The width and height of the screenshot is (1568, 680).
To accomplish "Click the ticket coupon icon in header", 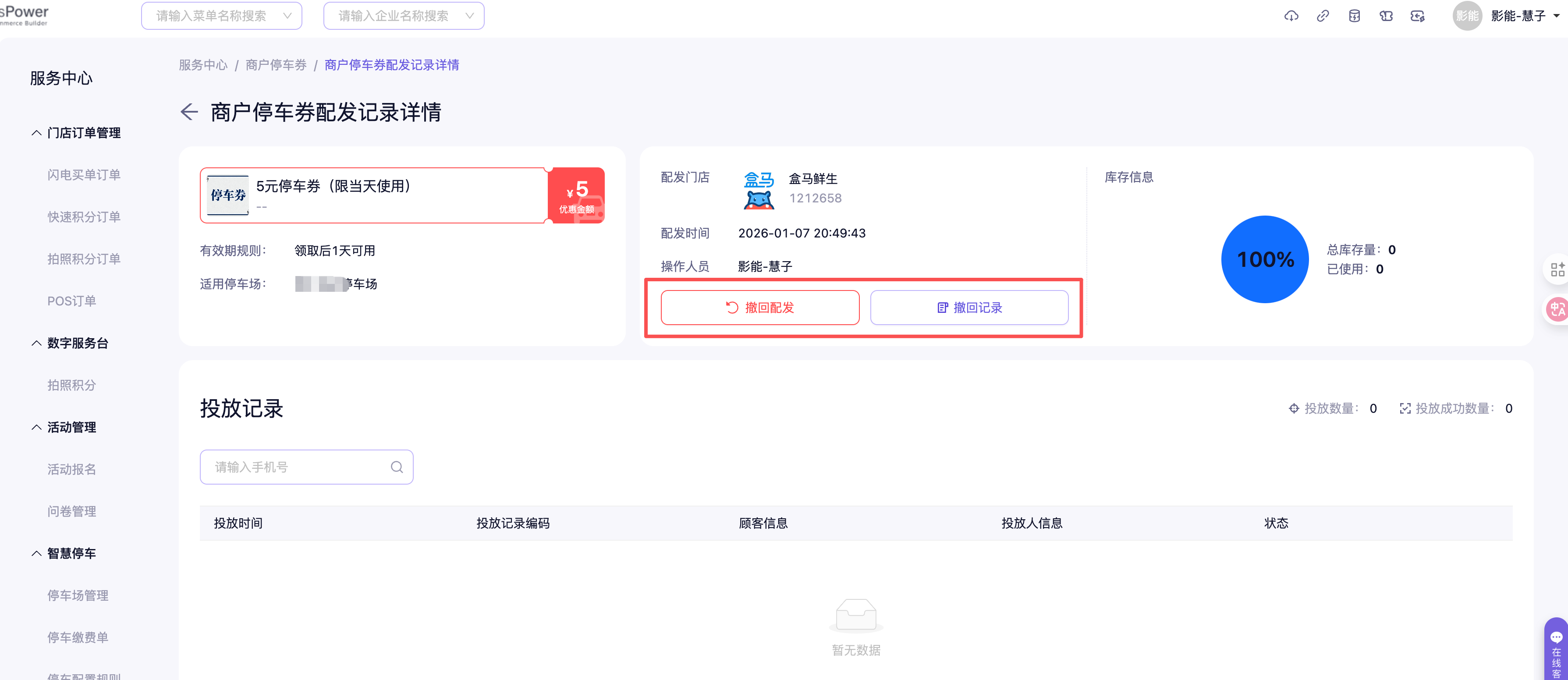I will point(1386,16).
